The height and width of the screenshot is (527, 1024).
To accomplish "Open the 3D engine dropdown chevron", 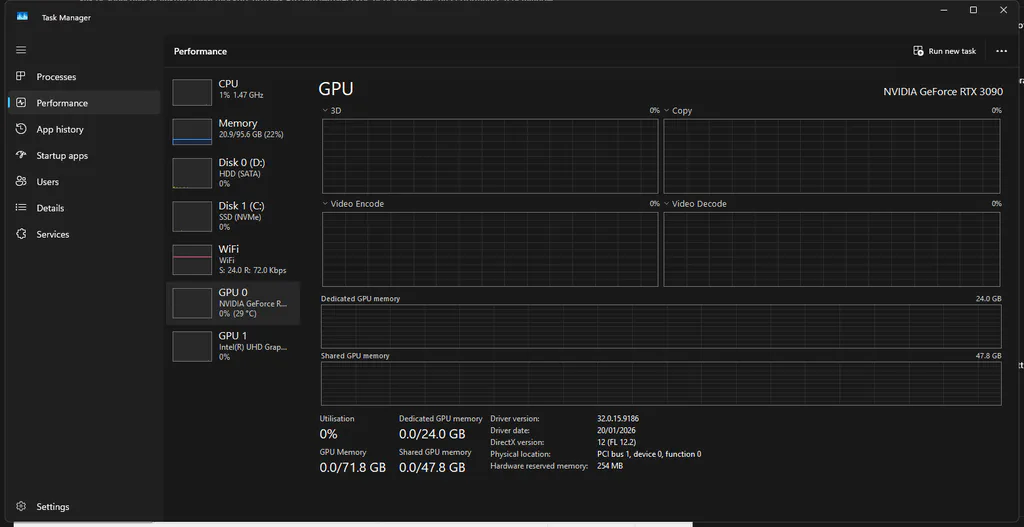I will pos(325,110).
